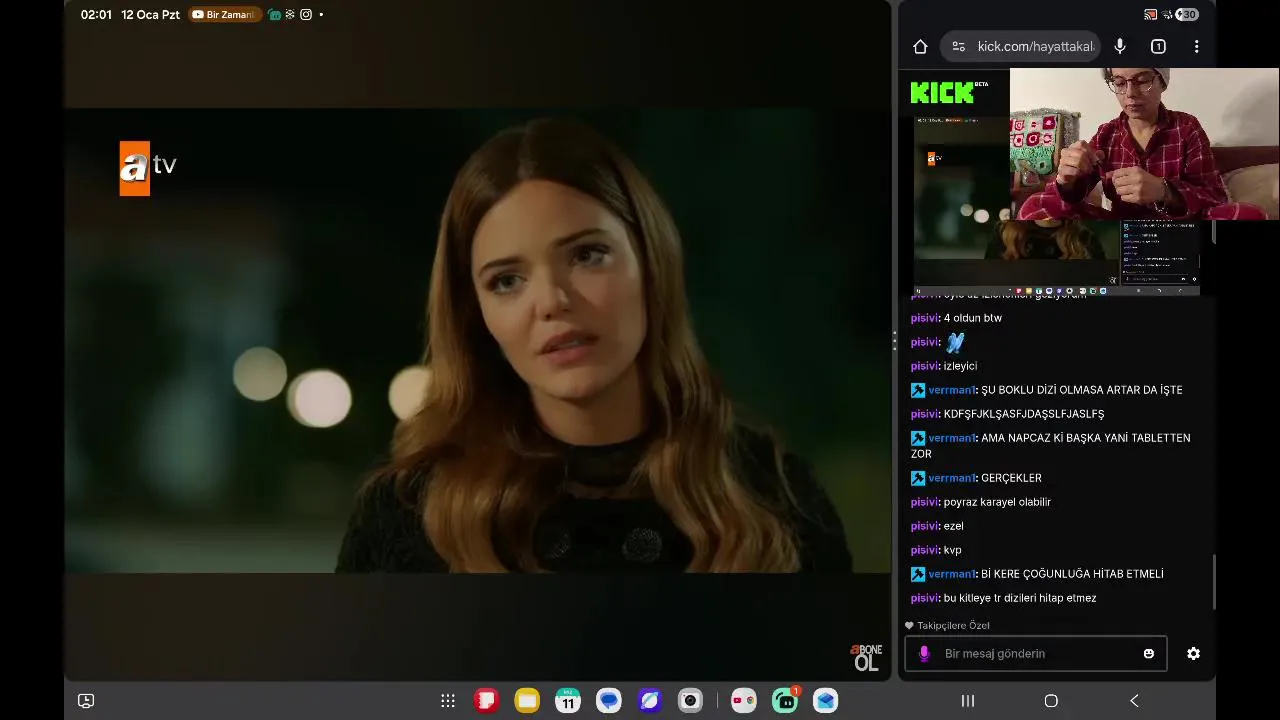Start voice search from the microphone icon
Screen dimensions: 1280x720
click(1120, 46)
